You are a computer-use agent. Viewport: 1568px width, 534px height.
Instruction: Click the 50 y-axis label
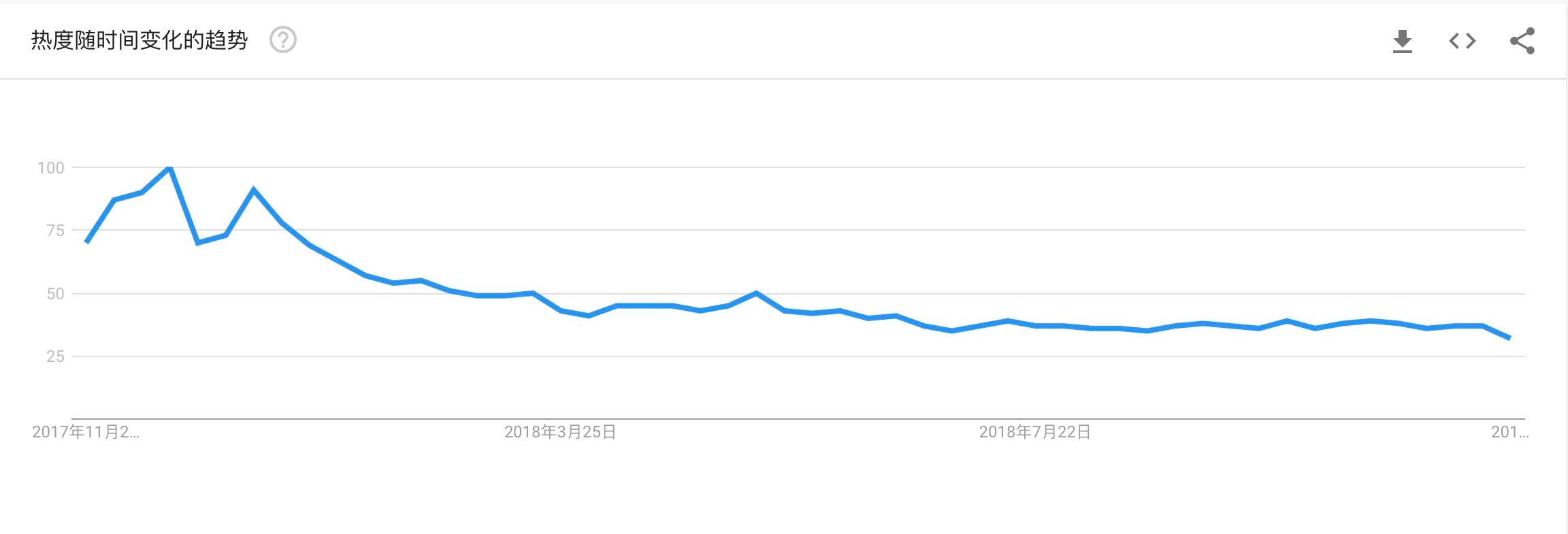click(x=55, y=294)
